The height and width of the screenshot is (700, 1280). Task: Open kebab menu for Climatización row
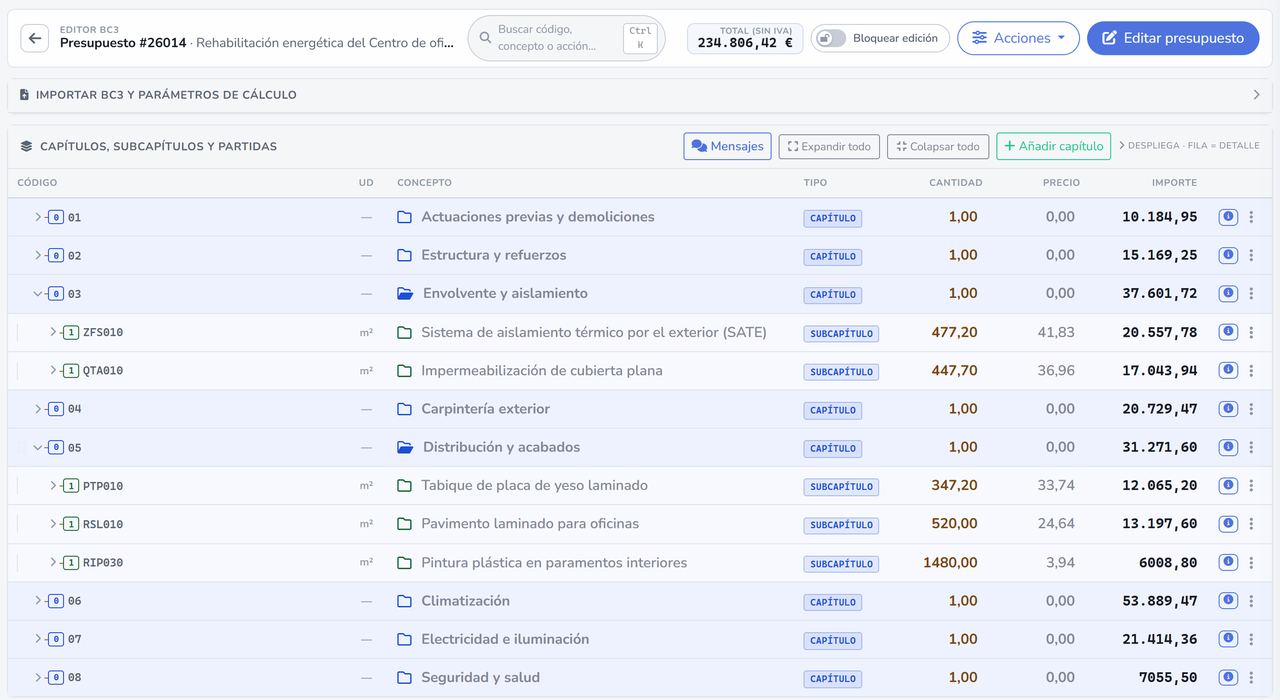[1251, 601]
